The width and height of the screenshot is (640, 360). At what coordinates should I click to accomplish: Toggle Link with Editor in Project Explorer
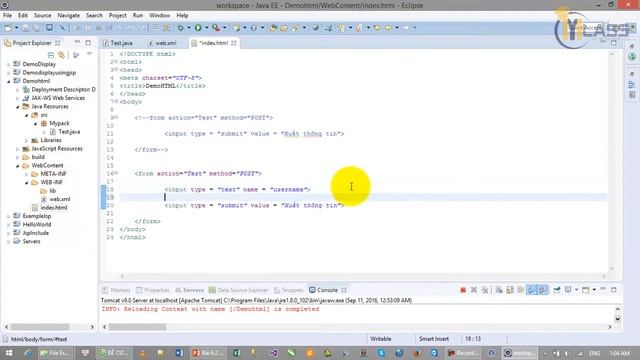(61, 55)
